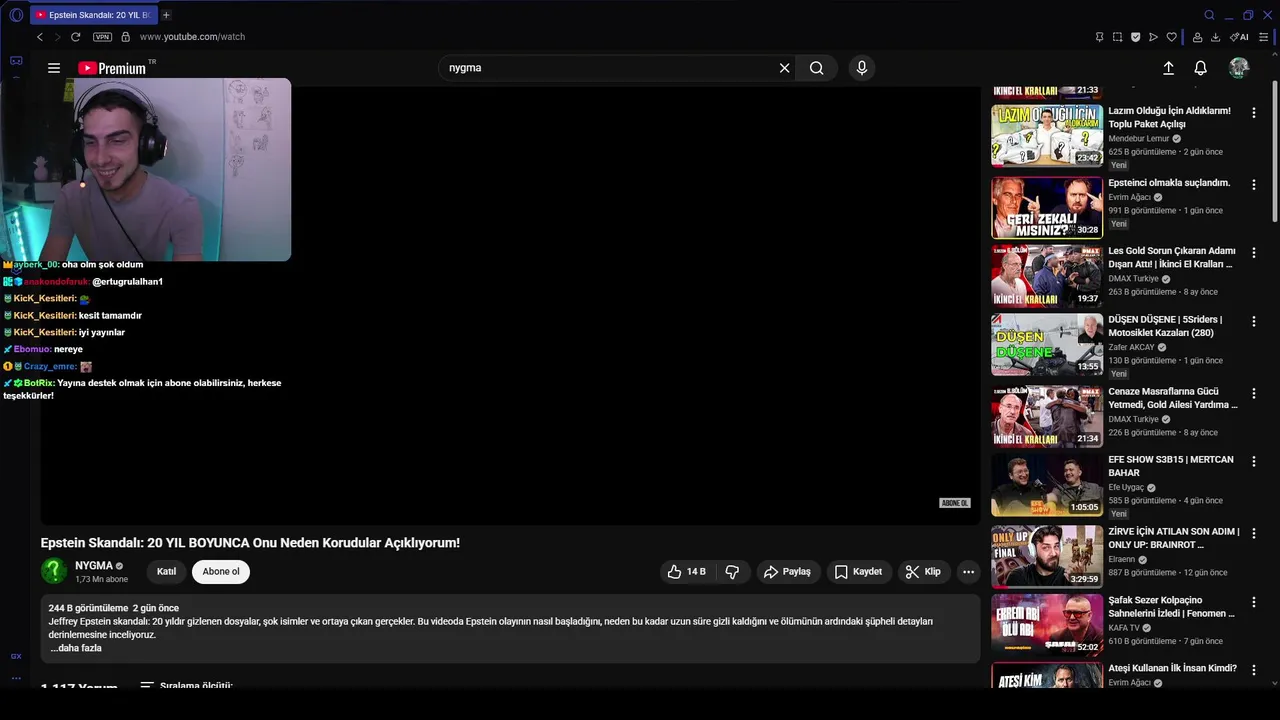This screenshot has width=1280, height=720.
Task: Open the NYGMA channel question-mark avatar
Action: pos(54,571)
